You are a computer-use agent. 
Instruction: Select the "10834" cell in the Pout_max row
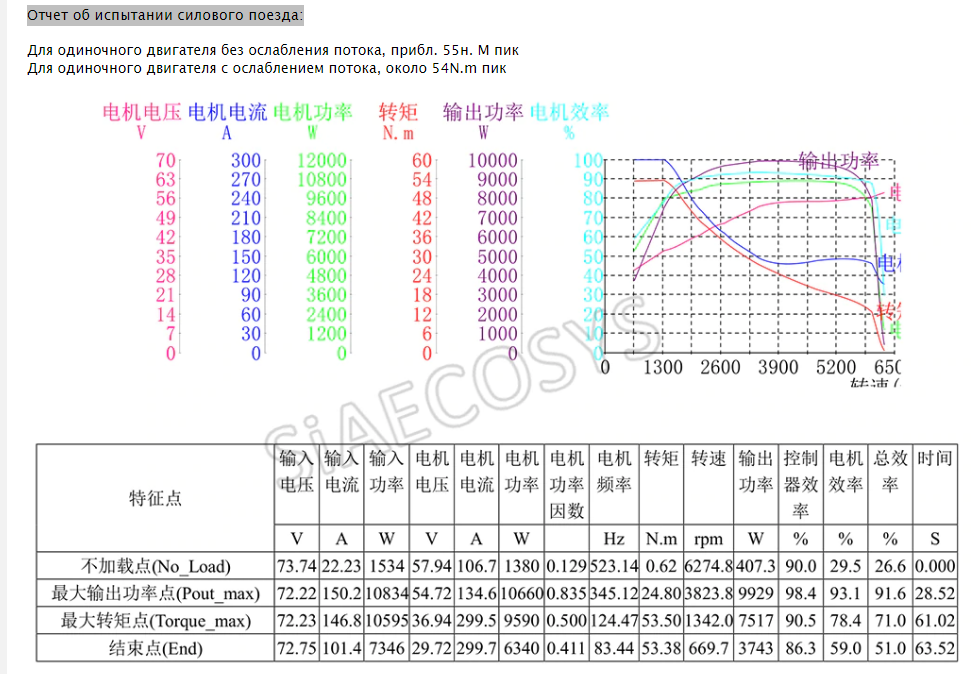[386, 593]
